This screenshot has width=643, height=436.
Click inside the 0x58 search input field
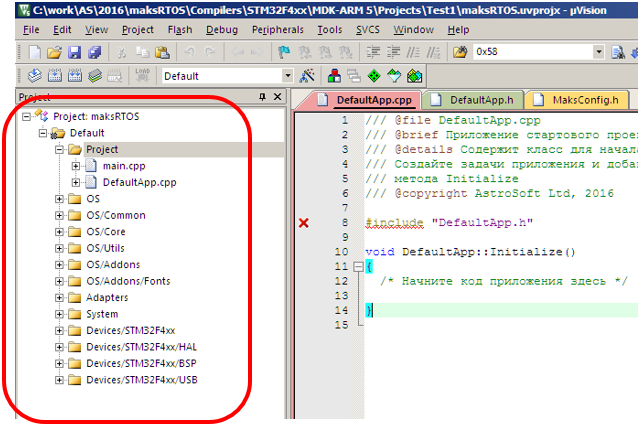click(534, 52)
